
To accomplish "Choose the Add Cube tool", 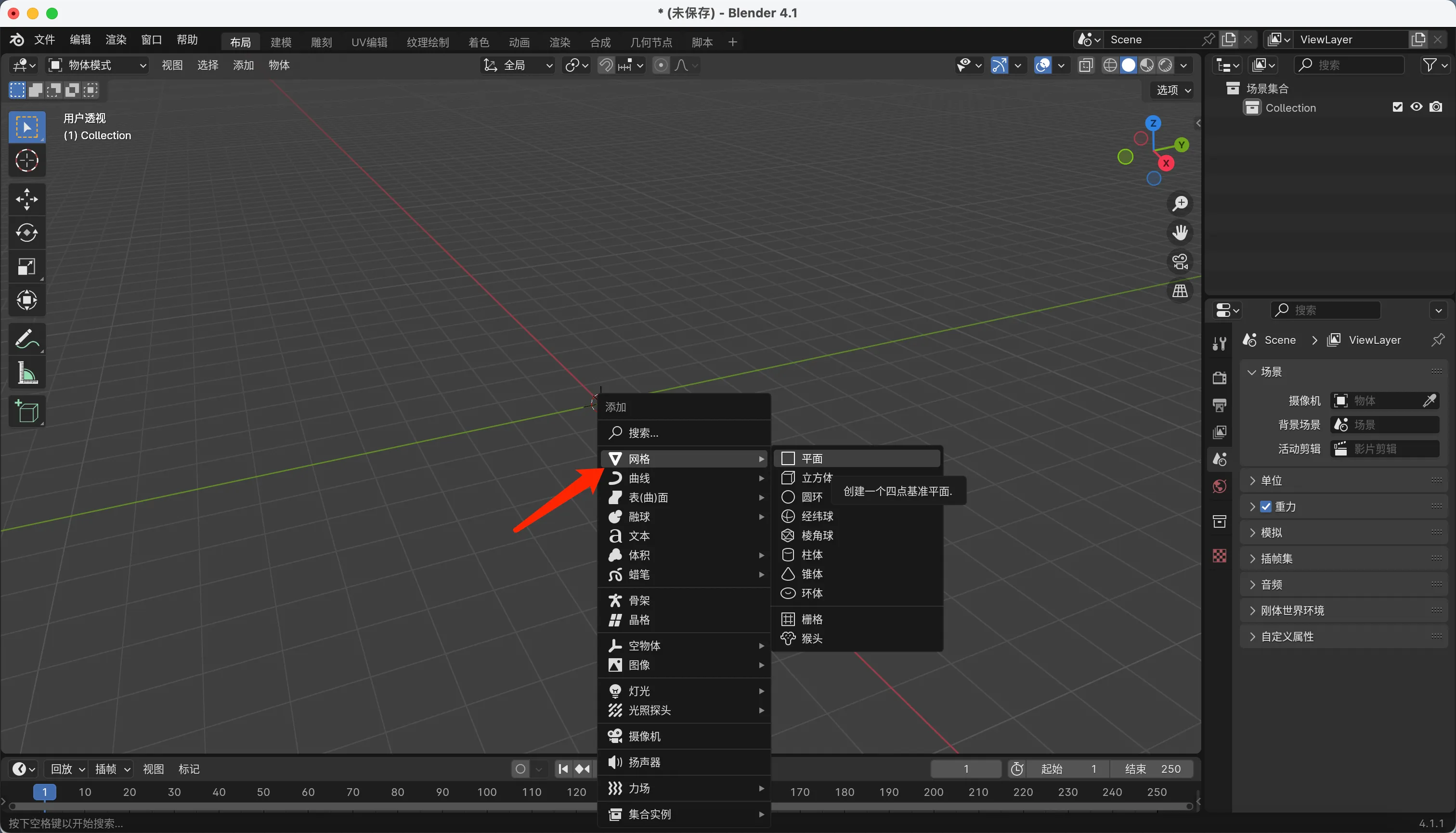I will (x=26, y=411).
